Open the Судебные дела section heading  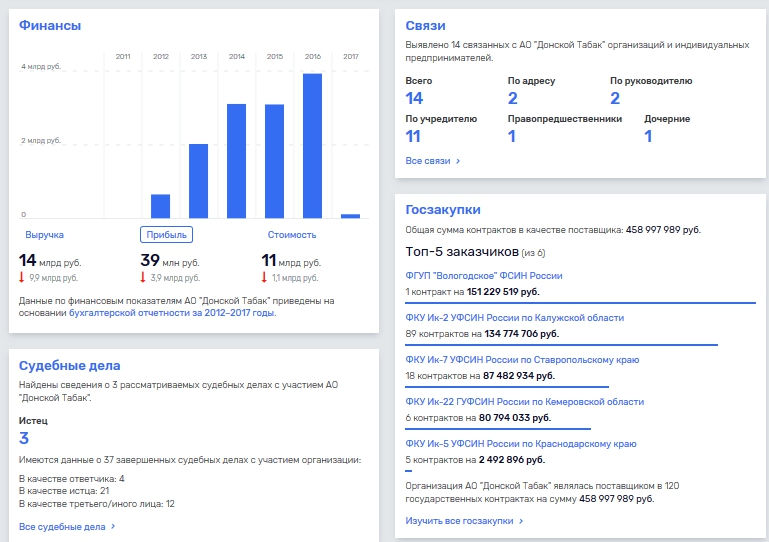pyautogui.click(x=69, y=365)
